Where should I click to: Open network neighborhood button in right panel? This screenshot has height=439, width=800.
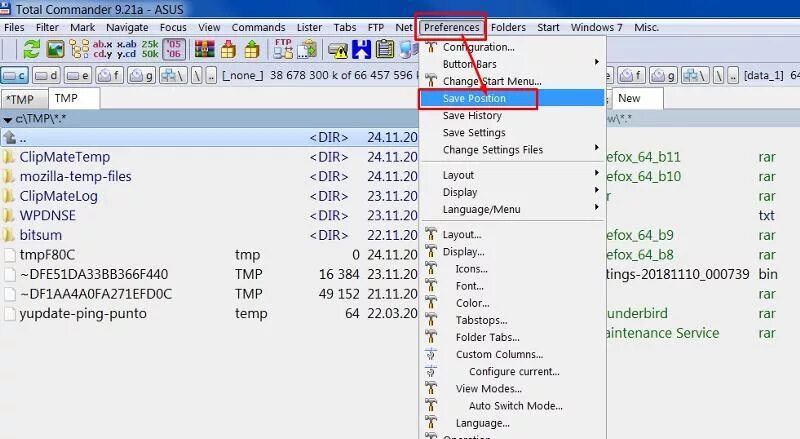695,76
